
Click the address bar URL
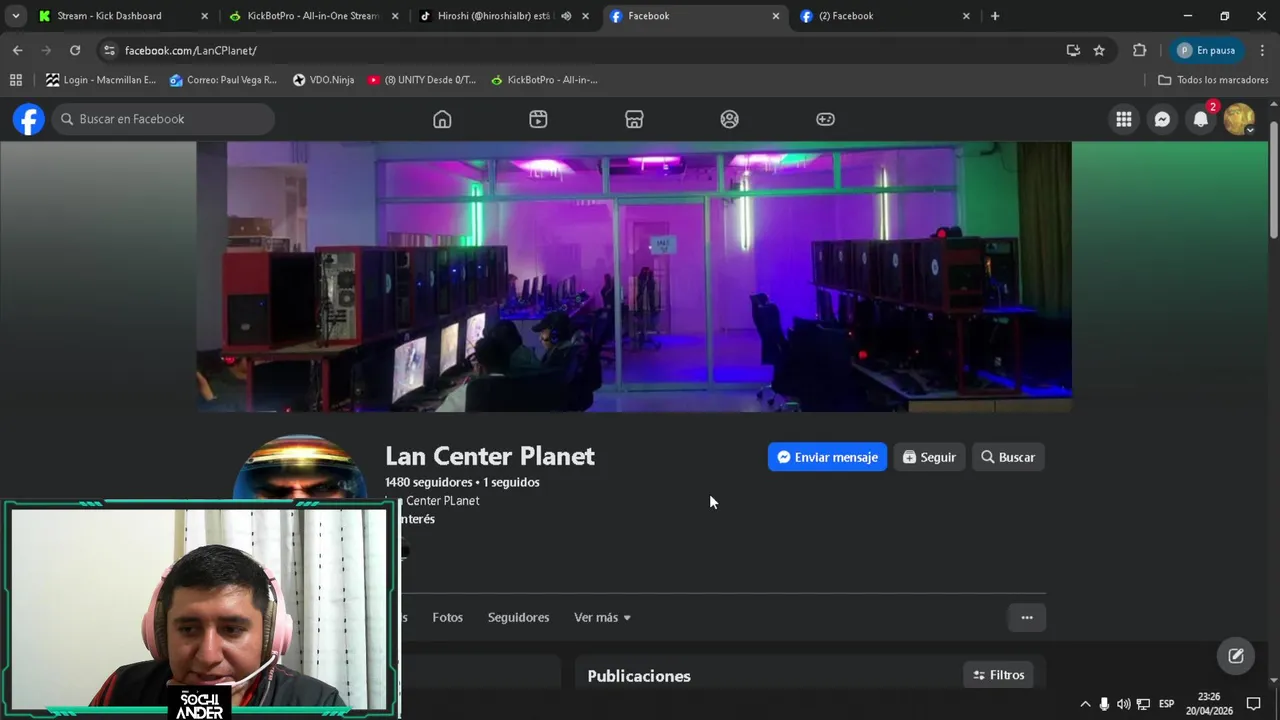click(x=190, y=50)
